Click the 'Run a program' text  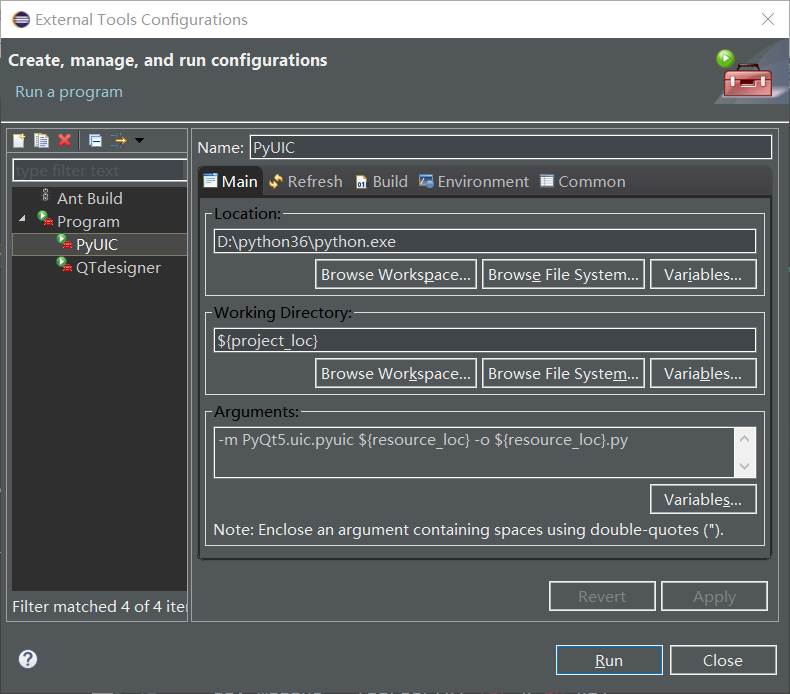coord(69,92)
